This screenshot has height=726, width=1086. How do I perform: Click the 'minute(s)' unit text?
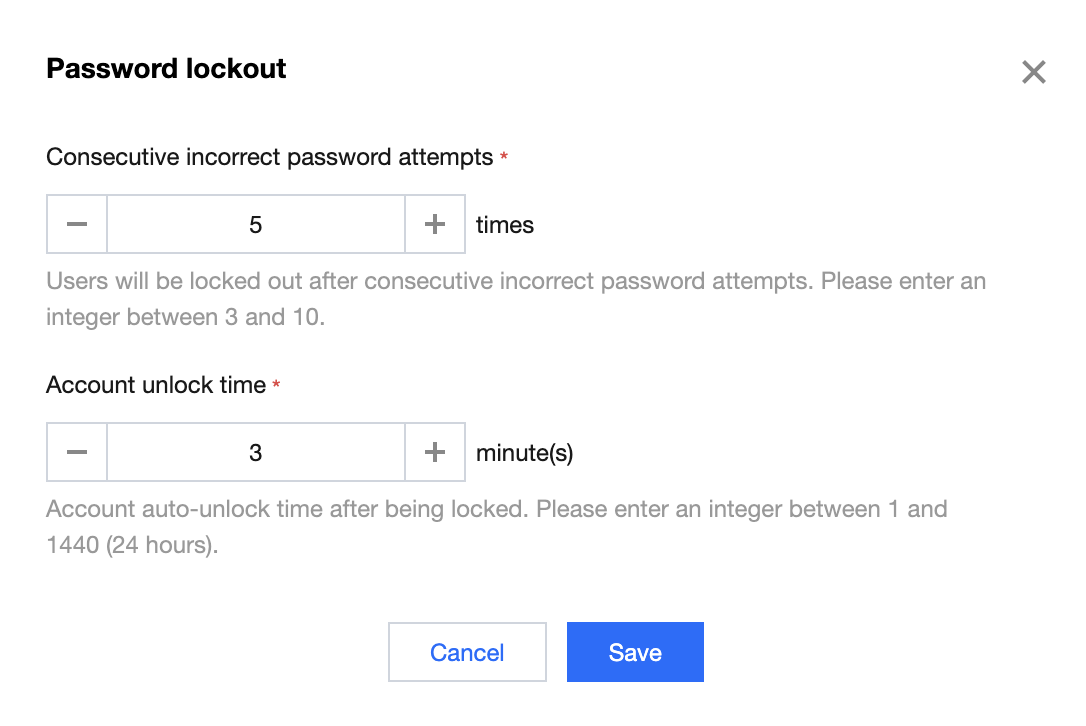[524, 453]
